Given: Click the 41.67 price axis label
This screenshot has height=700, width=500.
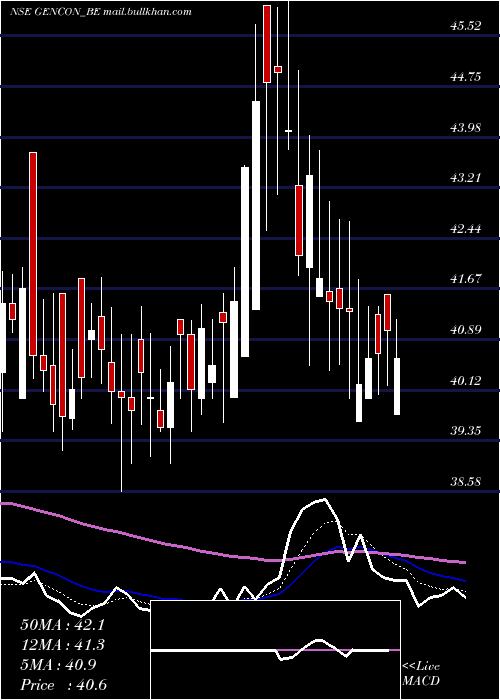Looking at the screenshot, I should pos(466,279).
